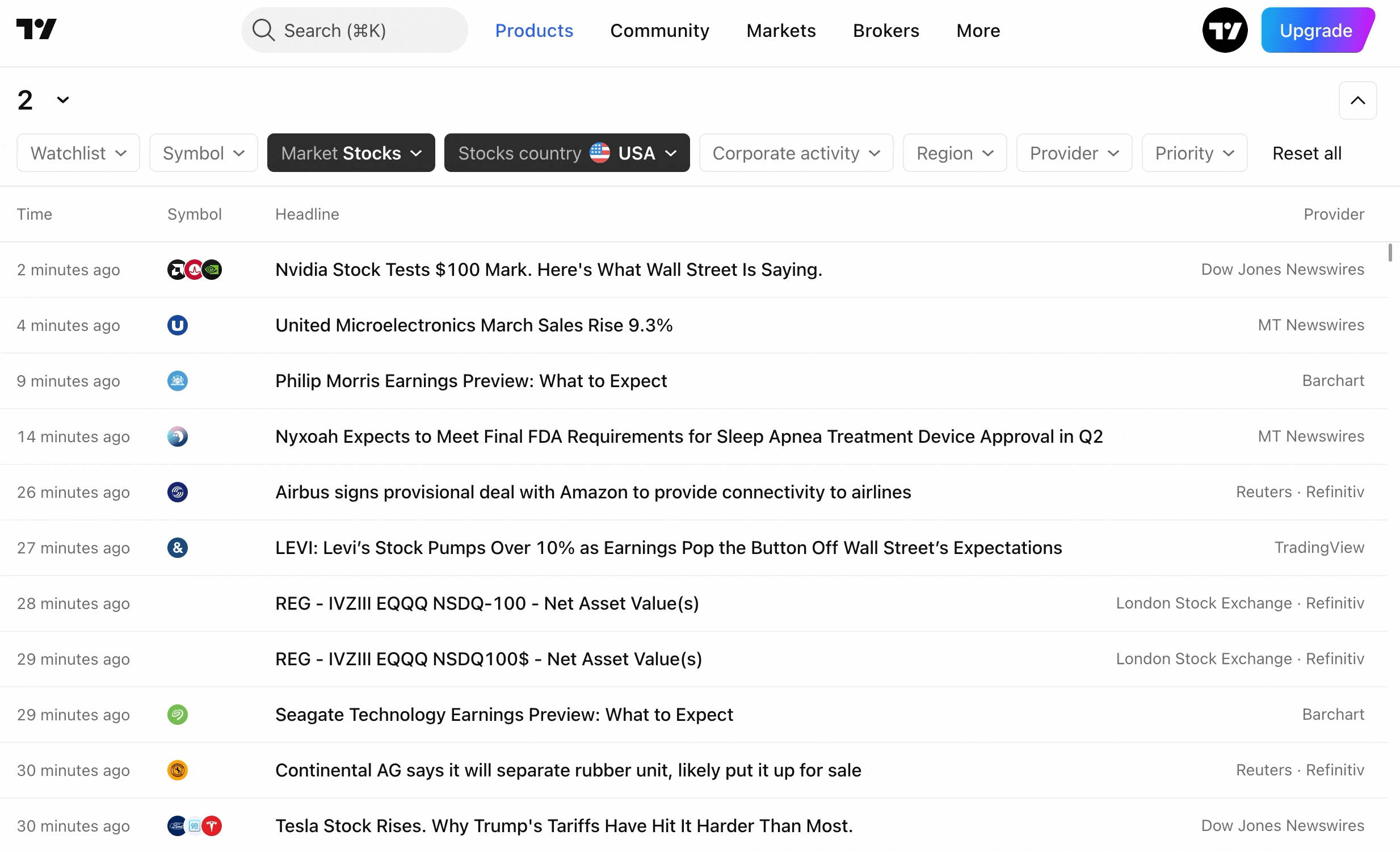
Task: Click the LEVI ampersand symbol icon
Action: click(177, 548)
